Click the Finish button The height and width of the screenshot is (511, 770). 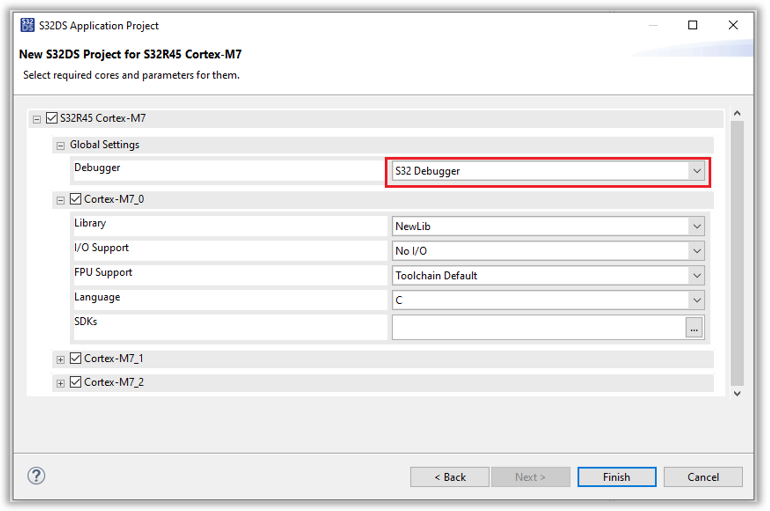click(x=617, y=477)
